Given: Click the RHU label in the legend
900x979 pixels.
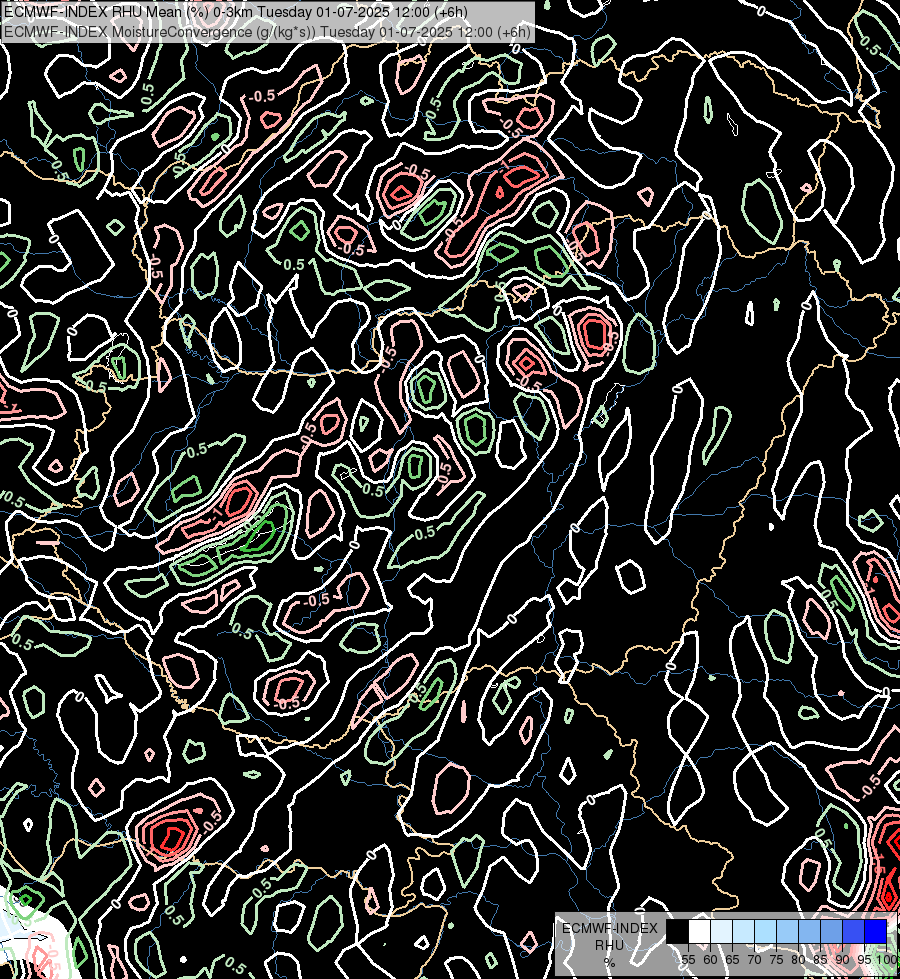Looking at the screenshot, I should (609, 945).
